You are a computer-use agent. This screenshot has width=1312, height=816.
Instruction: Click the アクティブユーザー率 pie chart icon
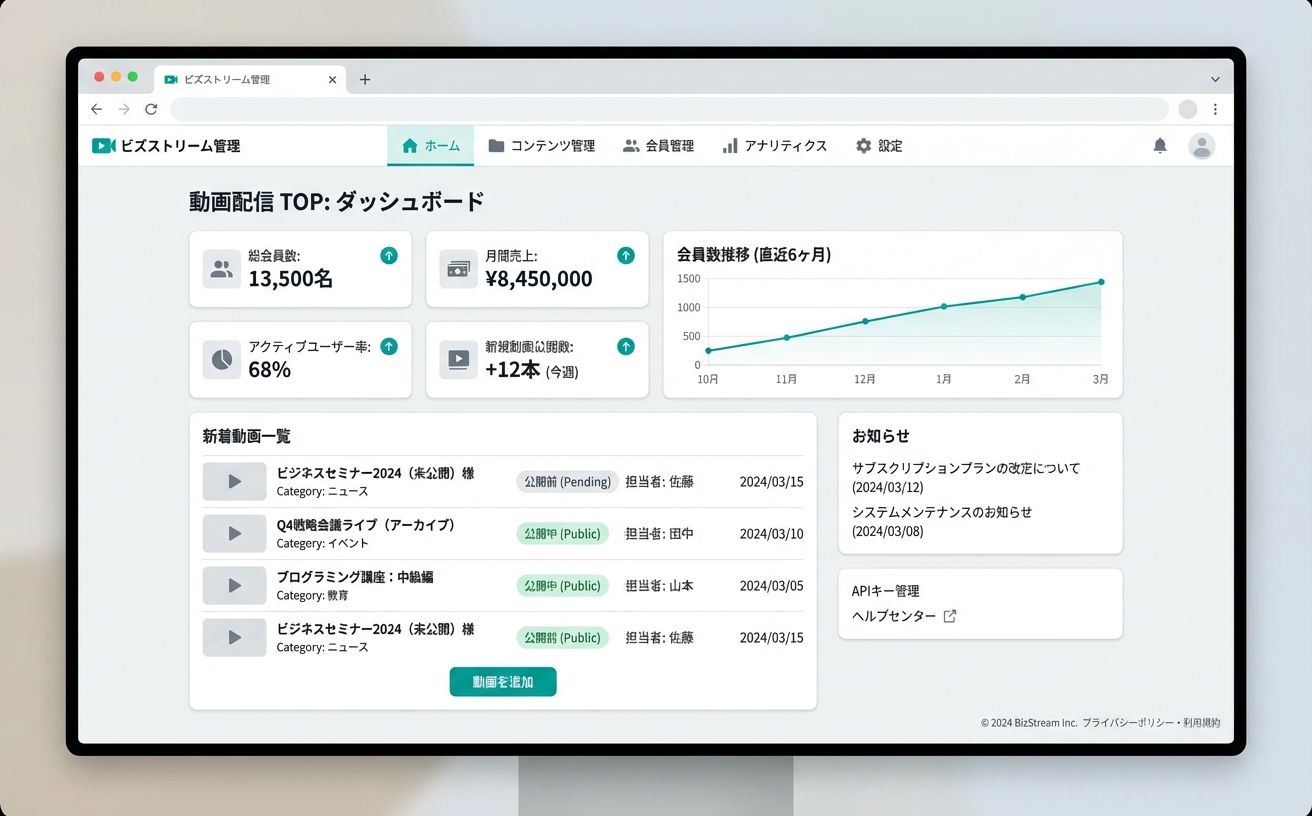point(221,359)
